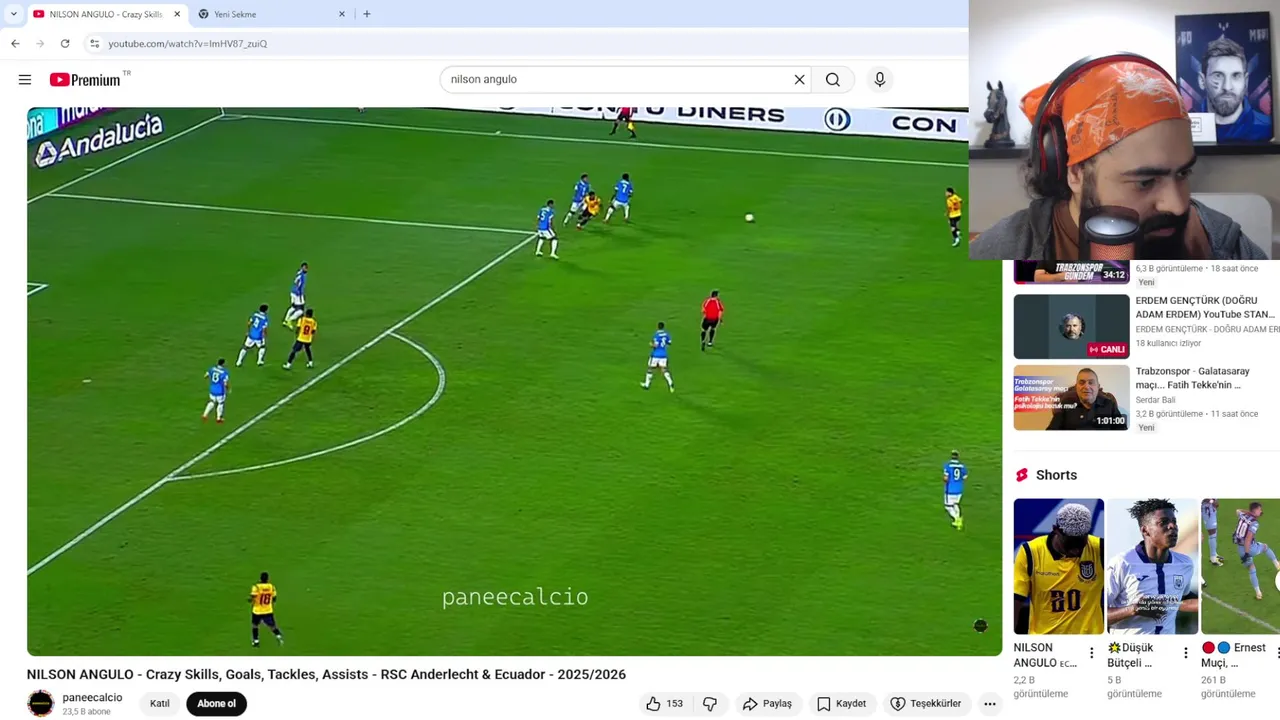This screenshot has width=1280, height=720.
Task: Click the video title text
Action: [326, 675]
